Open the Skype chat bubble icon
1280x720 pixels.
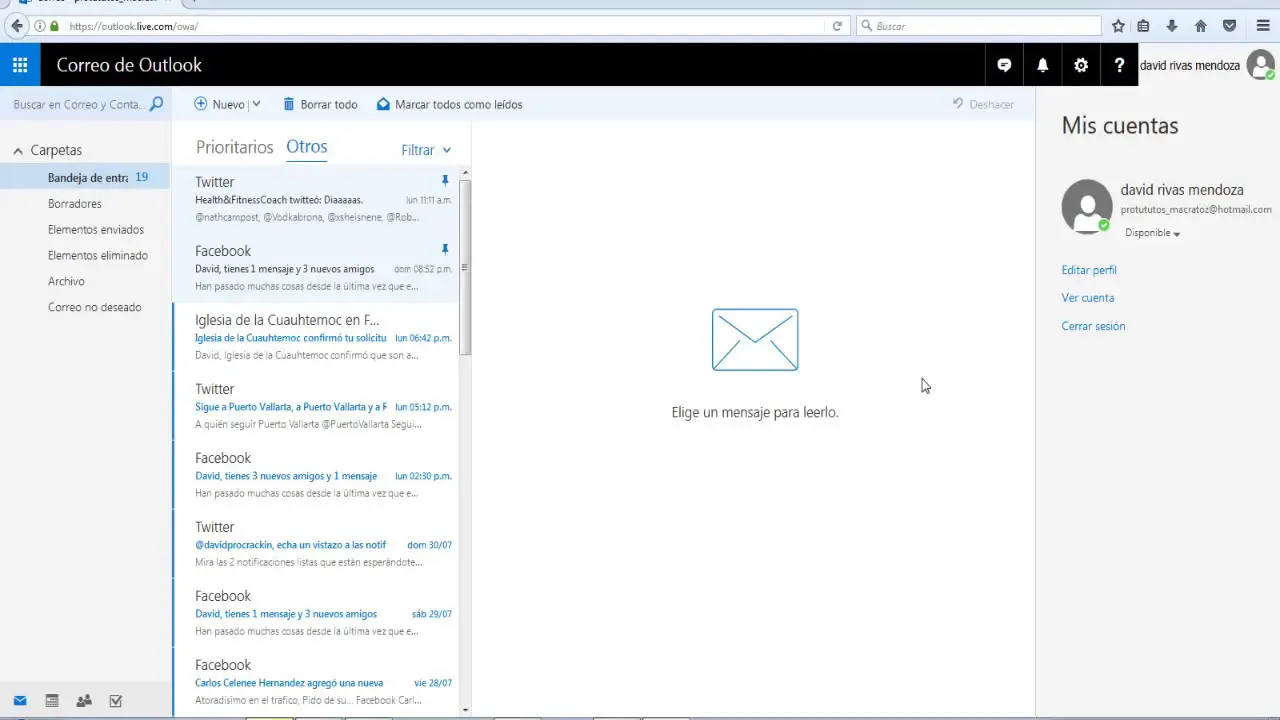click(1004, 65)
